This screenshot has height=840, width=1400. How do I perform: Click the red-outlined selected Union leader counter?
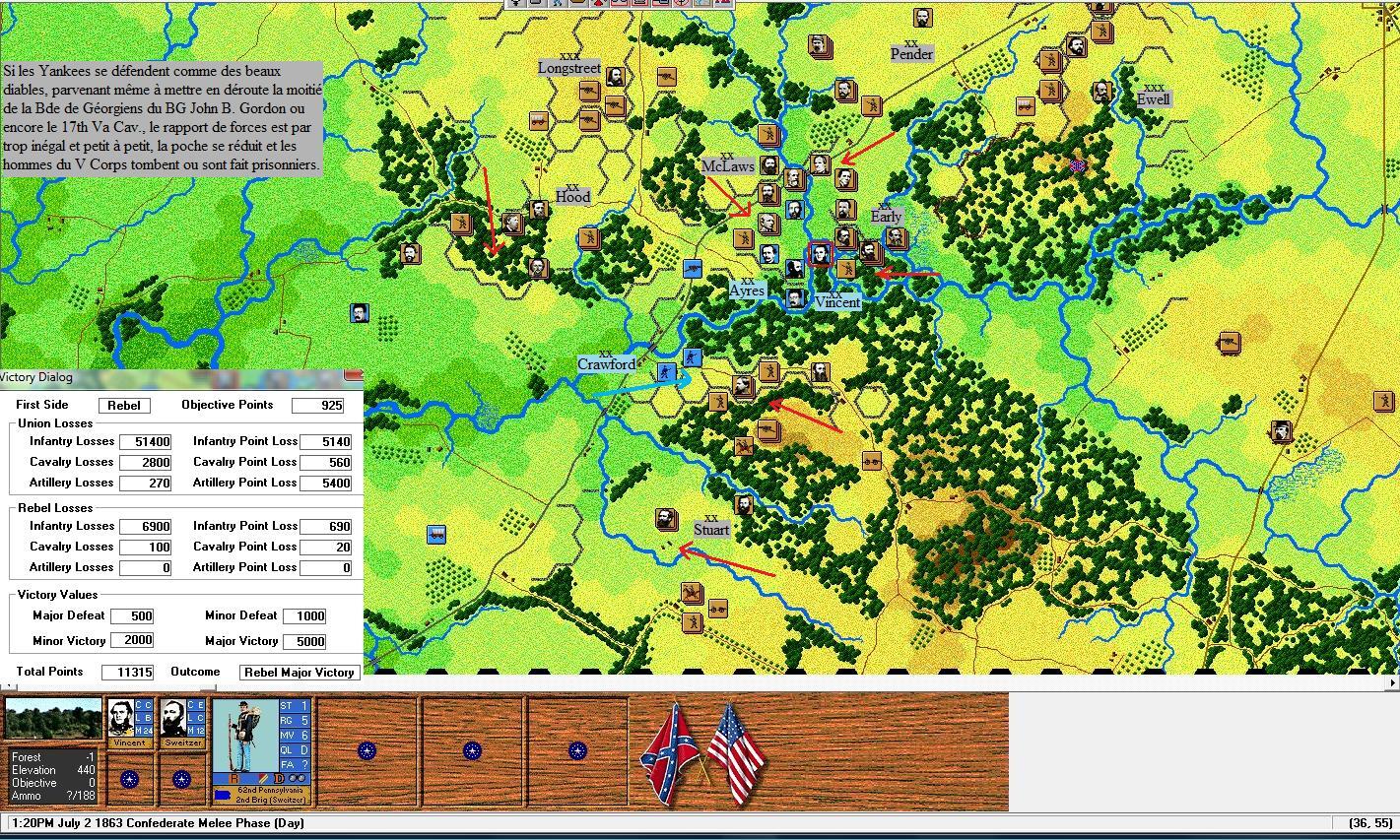point(820,253)
